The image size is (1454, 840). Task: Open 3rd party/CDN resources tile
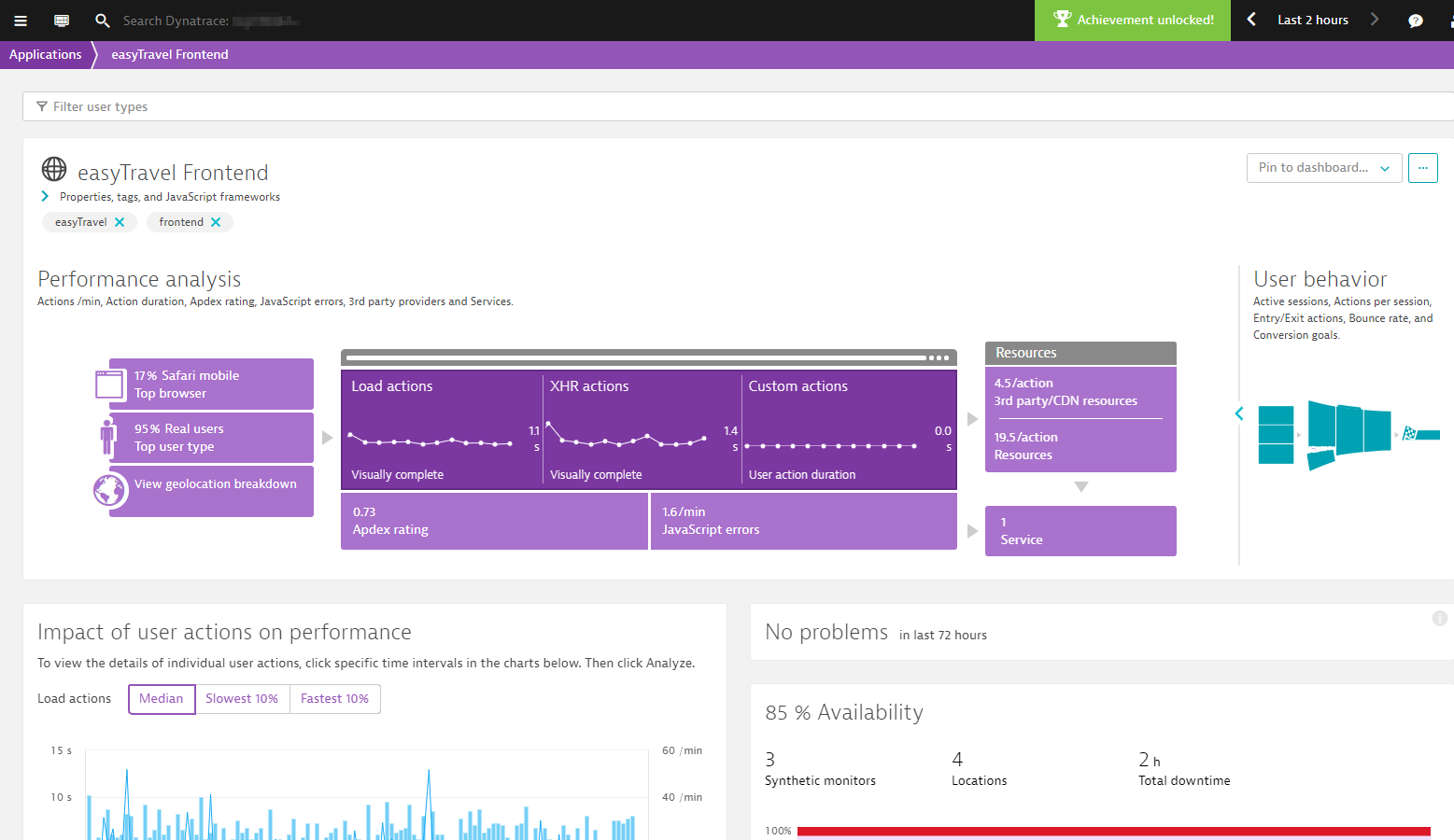tap(1080, 392)
